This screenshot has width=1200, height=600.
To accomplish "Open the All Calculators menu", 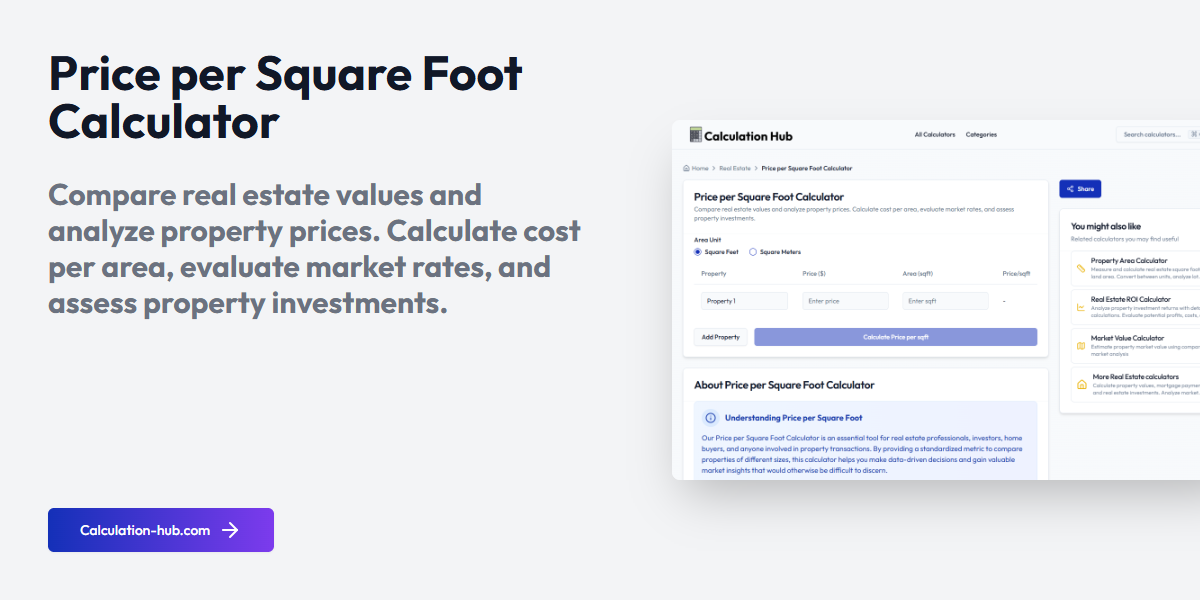I will 935,135.
